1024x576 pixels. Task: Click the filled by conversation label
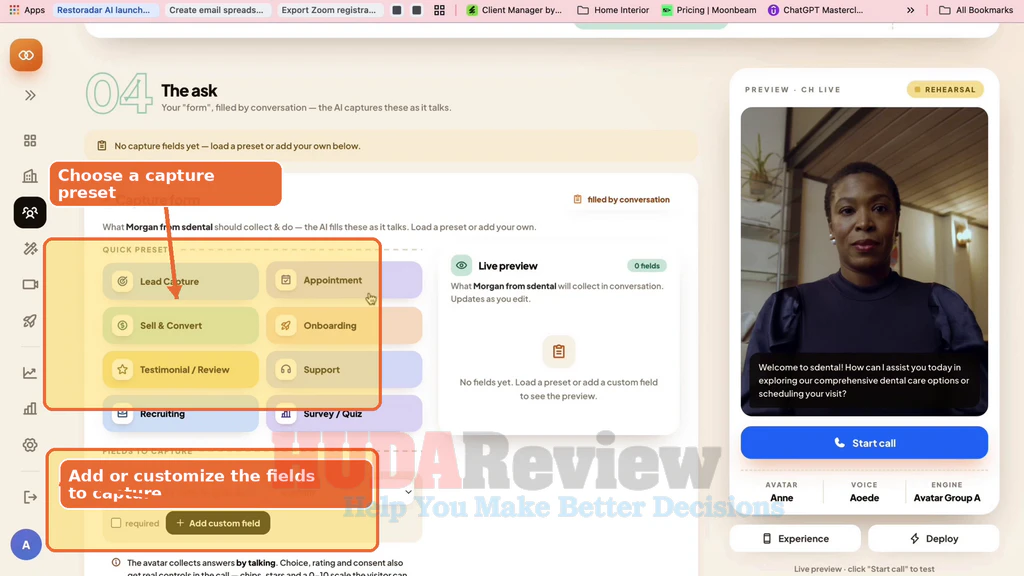click(622, 200)
